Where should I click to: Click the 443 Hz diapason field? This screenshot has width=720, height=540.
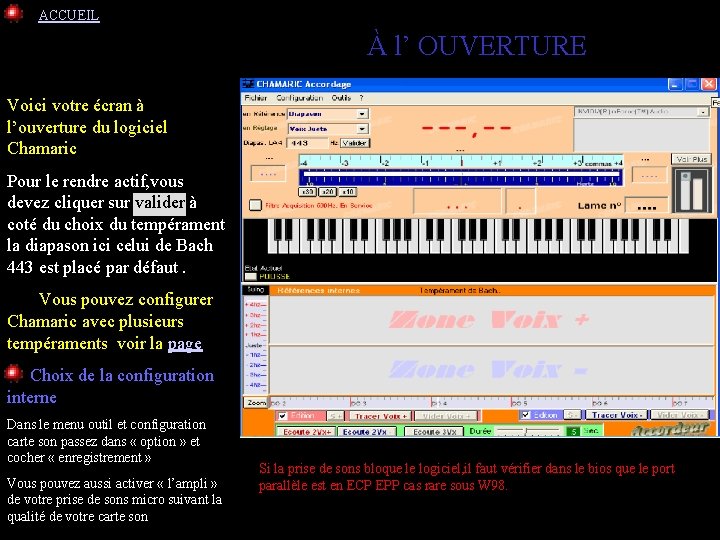pyautogui.click(x=308, y=143)
